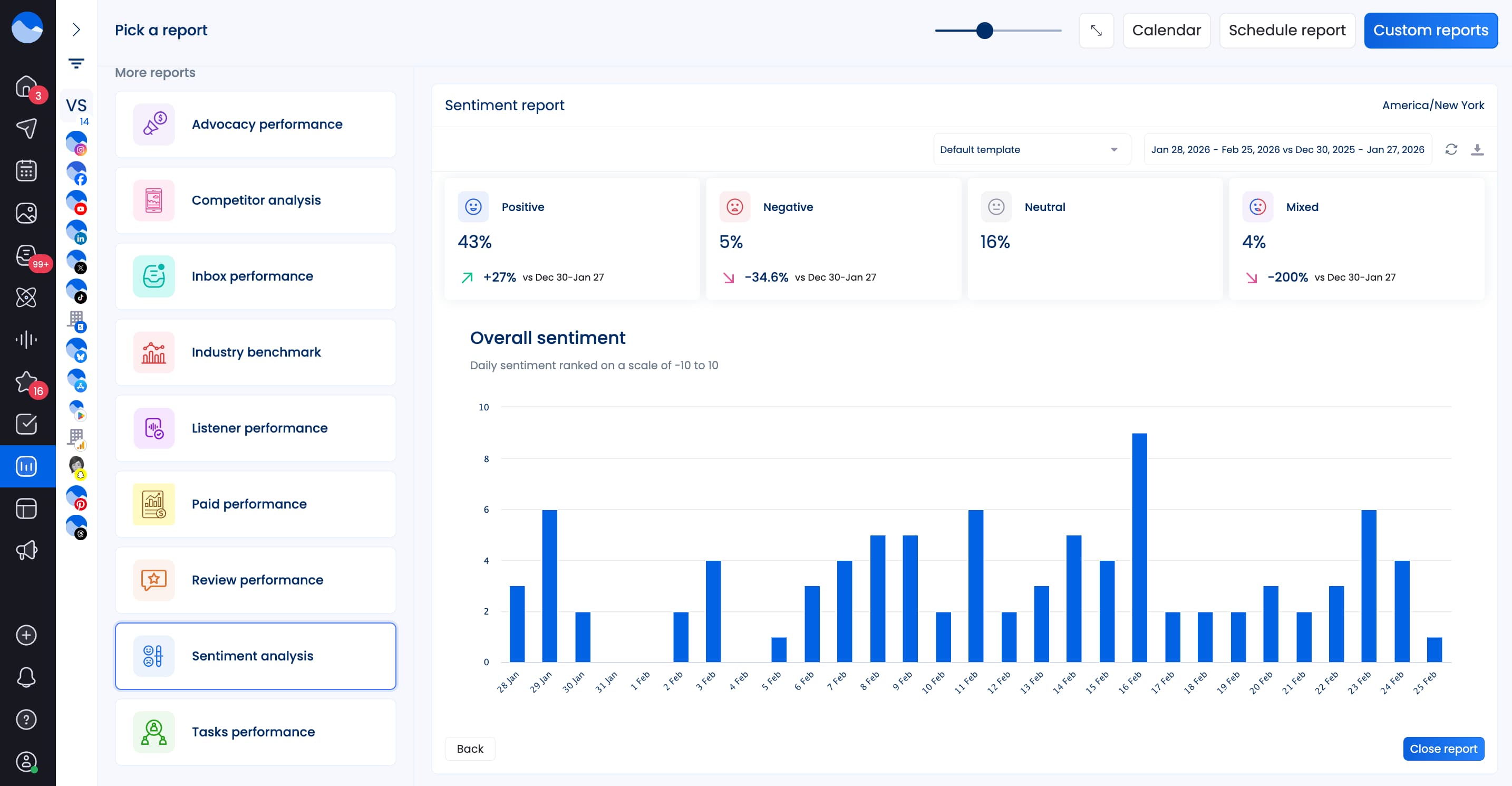The width and height of the screenshot is (1512, 786).
Task: Open the Industry benchmark report
Action: [255, 352]
